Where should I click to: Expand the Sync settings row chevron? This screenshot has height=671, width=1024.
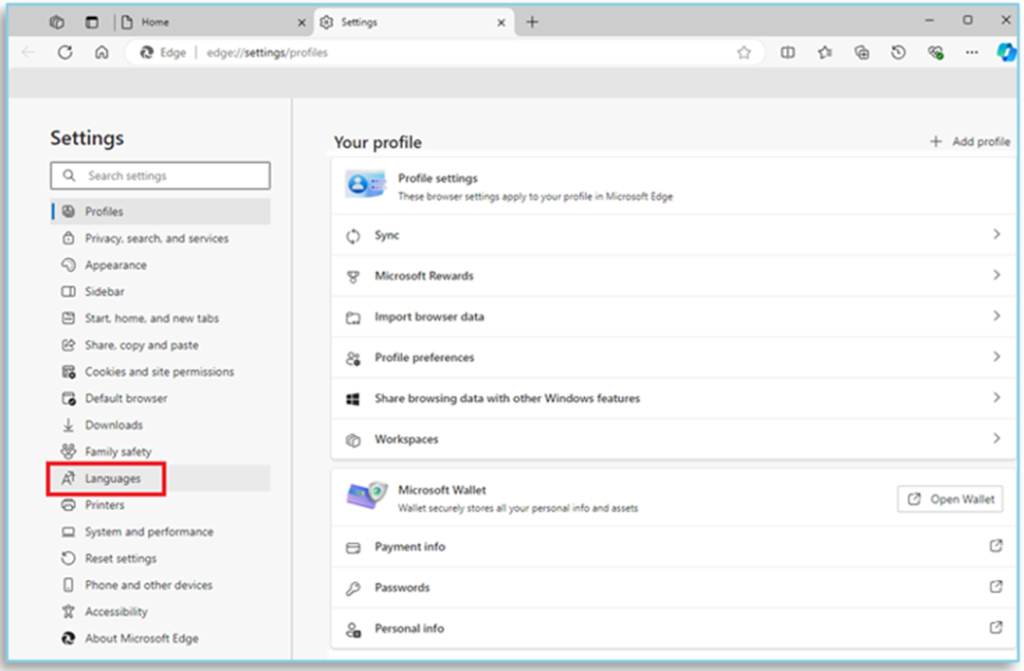996,235
